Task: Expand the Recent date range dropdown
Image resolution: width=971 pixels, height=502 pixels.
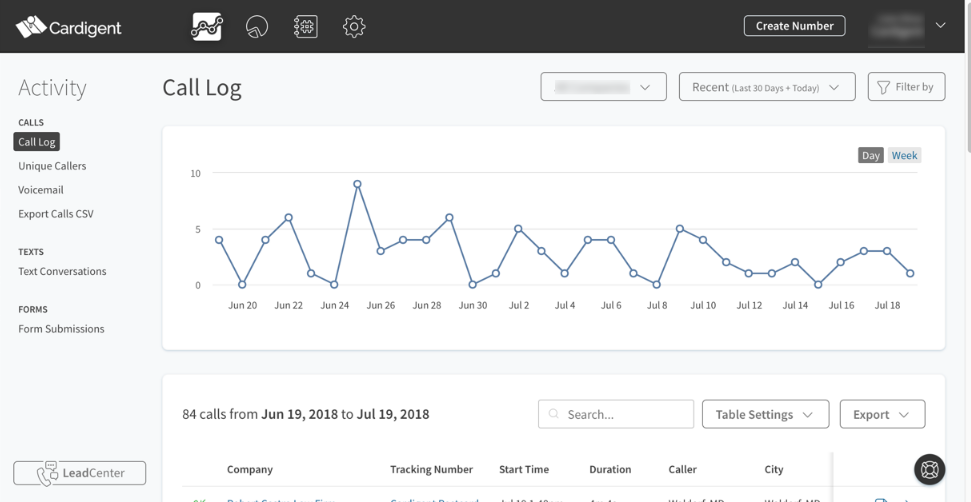Action: [766, 88]
